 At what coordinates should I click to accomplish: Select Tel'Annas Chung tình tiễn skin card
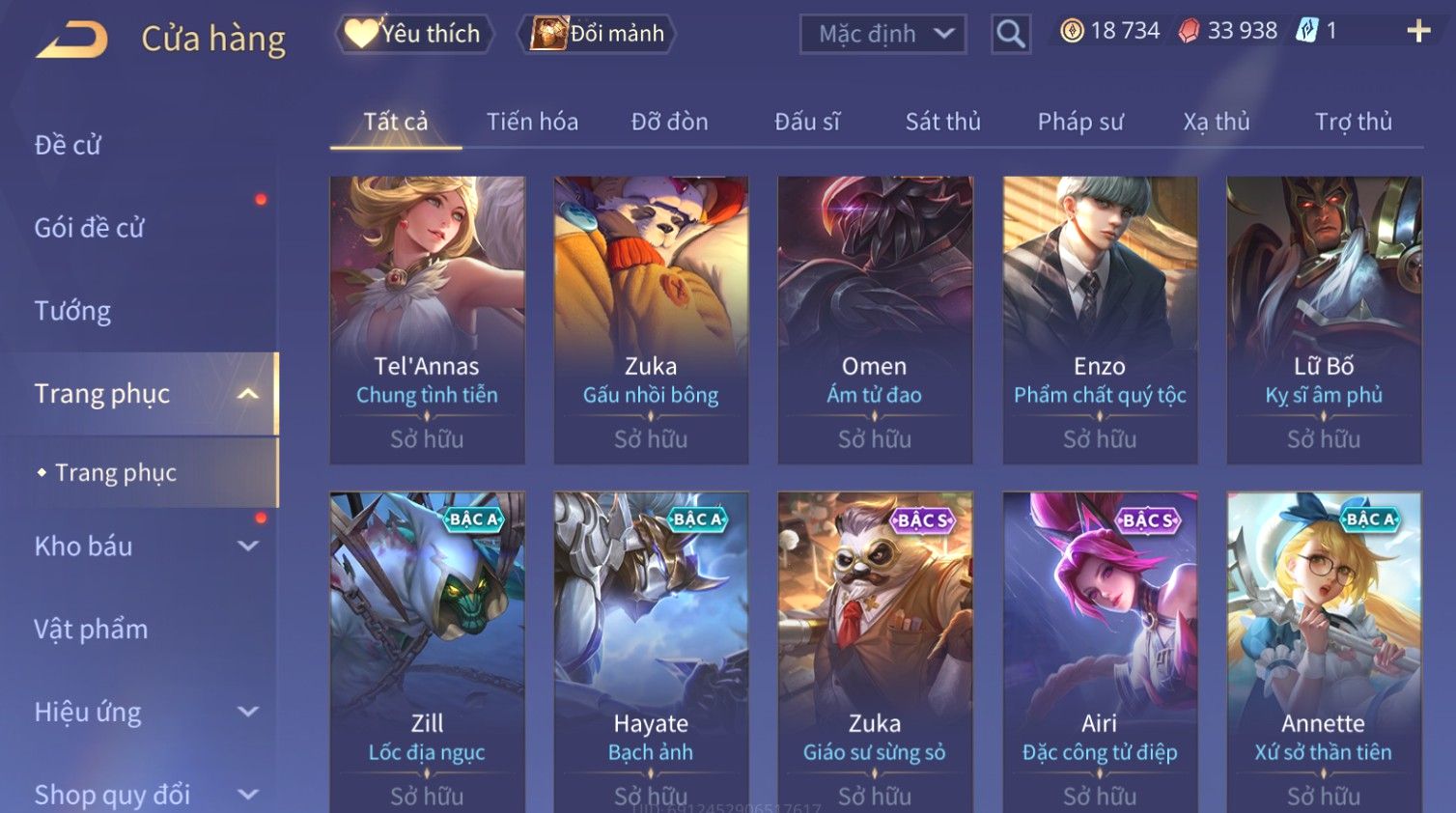tap(427, 320)
